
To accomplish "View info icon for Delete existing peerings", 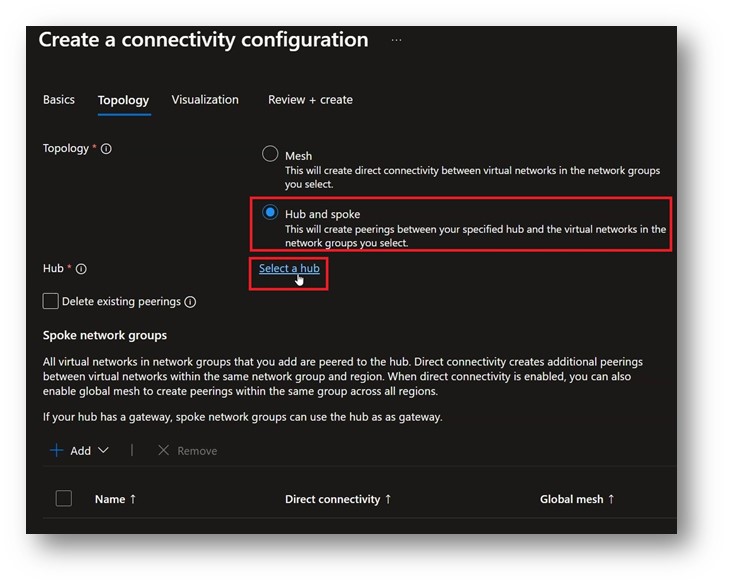I will pyautogui.click(x=190, y=302).
